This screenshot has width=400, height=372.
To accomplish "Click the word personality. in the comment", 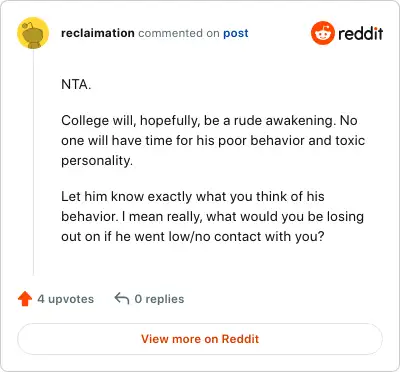I will [97, 161].
